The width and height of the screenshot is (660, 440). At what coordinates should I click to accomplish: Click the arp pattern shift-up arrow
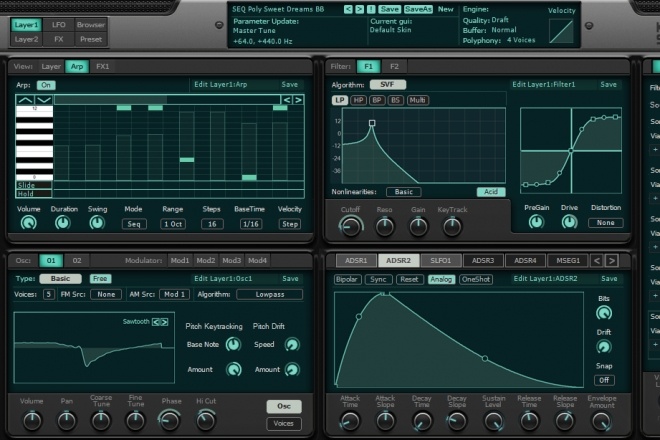25,100
